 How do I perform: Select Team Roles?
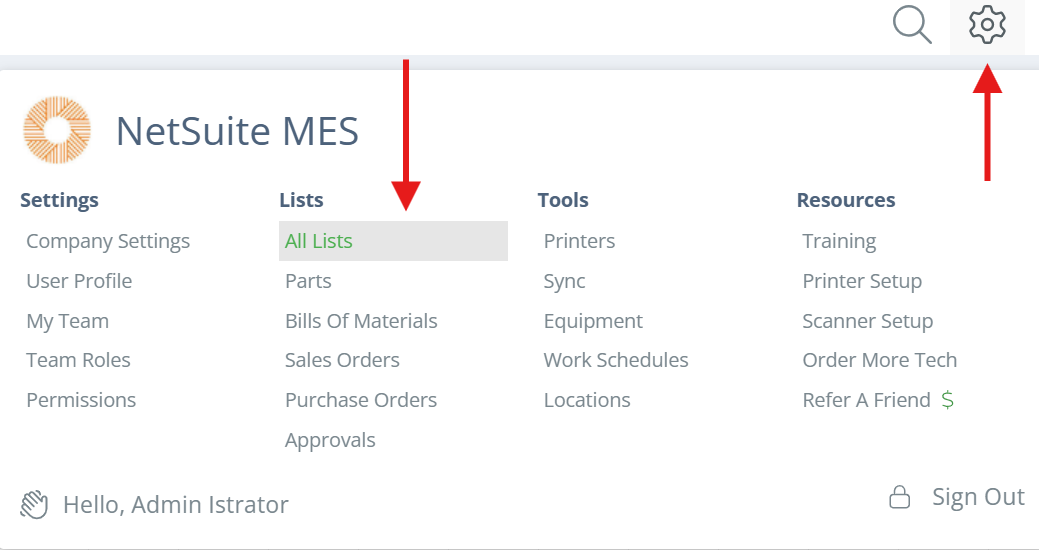click(78, 360)
